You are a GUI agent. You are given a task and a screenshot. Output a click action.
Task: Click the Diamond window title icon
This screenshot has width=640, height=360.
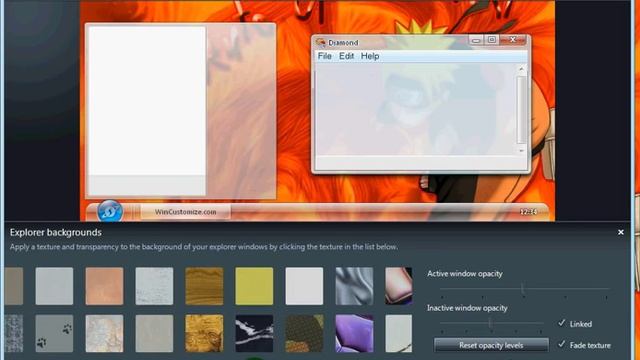pos(321,42)
